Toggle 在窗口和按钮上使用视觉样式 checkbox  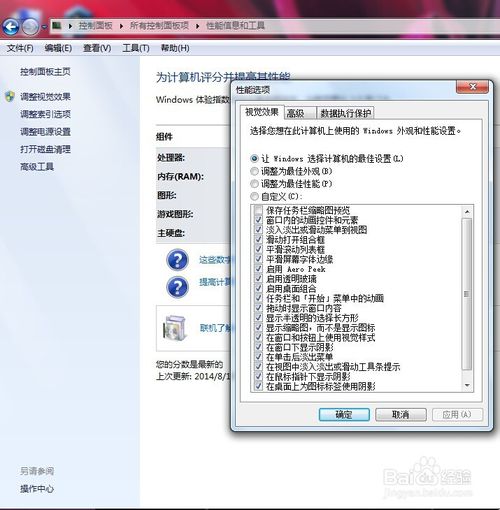[x=258, y=337]
